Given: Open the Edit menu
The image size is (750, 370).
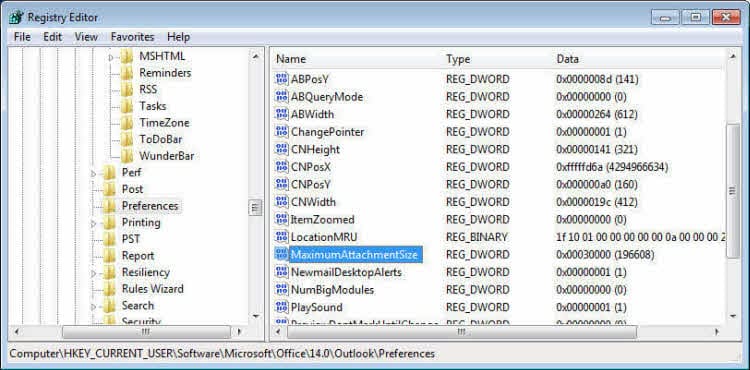Looking at the screenshot, I should point(53,37).
